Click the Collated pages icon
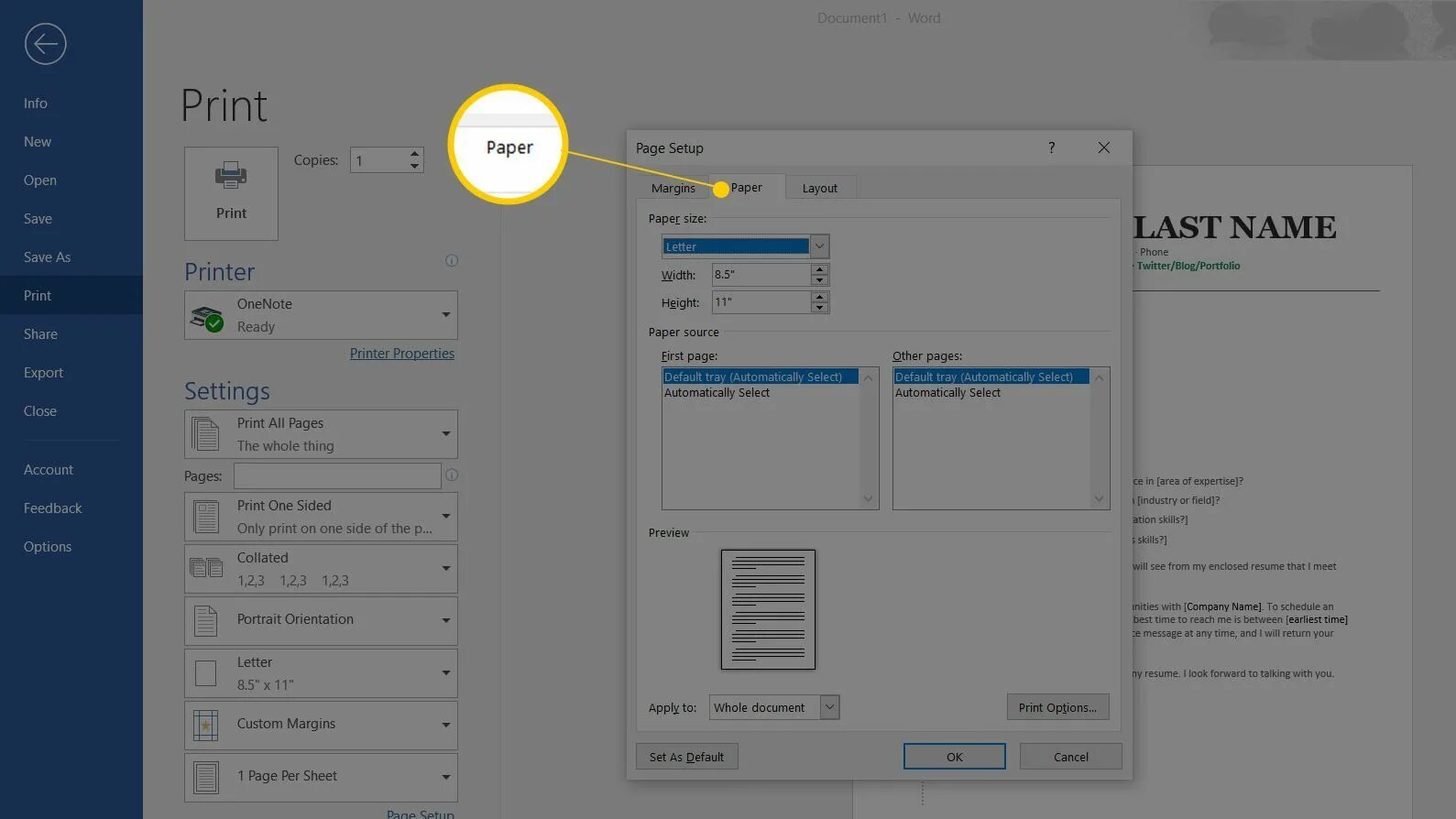Viewport: 1456px width, 819px height. 206,568
